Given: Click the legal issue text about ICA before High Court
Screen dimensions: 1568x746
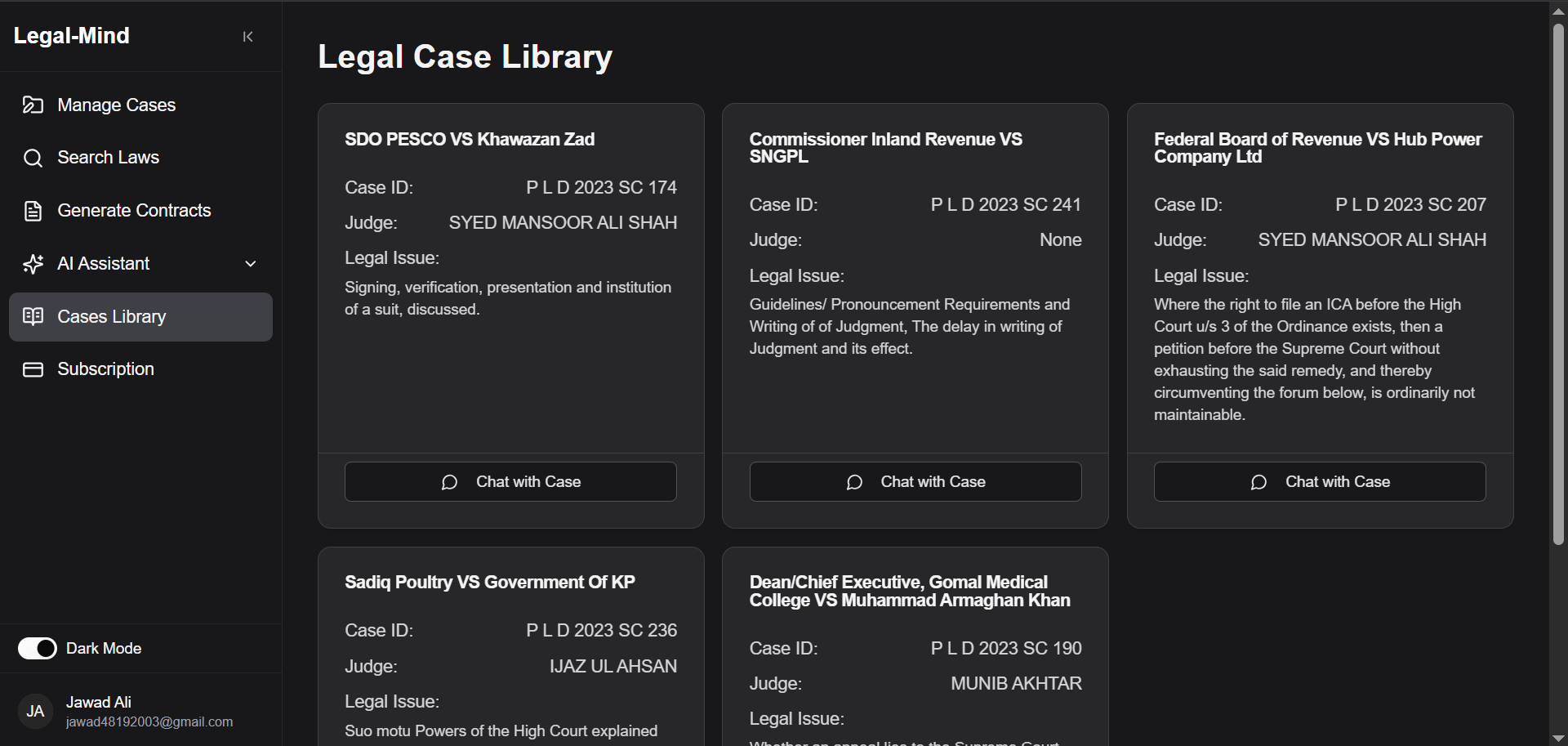Looking at the screenshot, I should tap(1315, 360).
